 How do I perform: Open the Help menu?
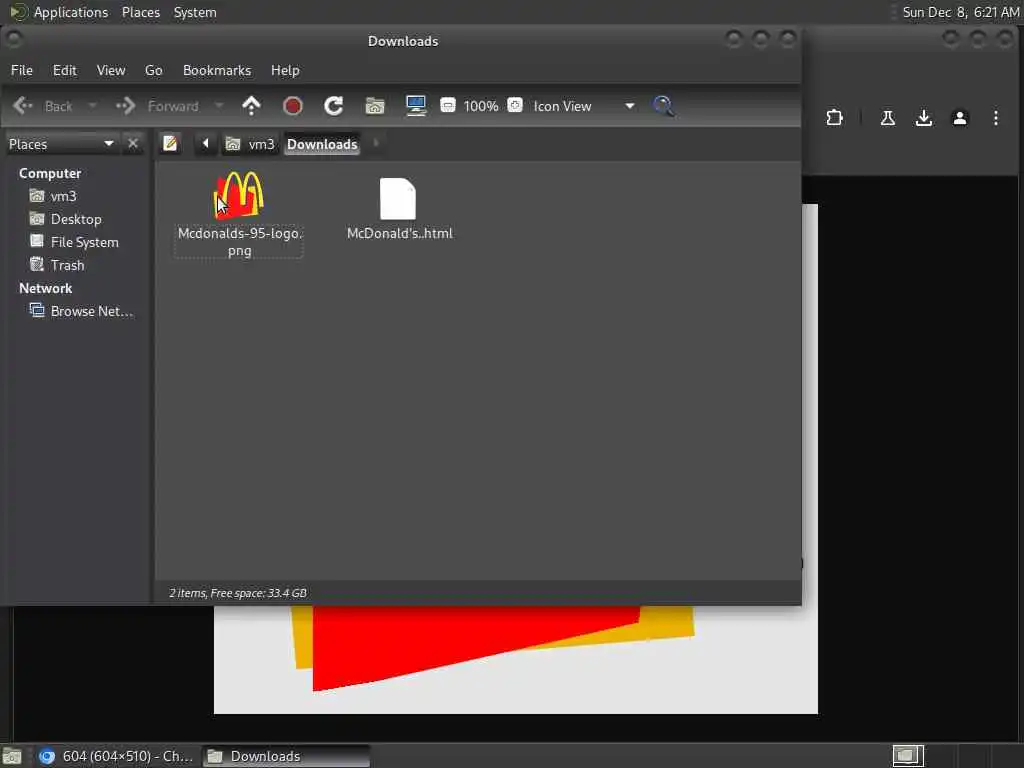click(x=285, y=70)
